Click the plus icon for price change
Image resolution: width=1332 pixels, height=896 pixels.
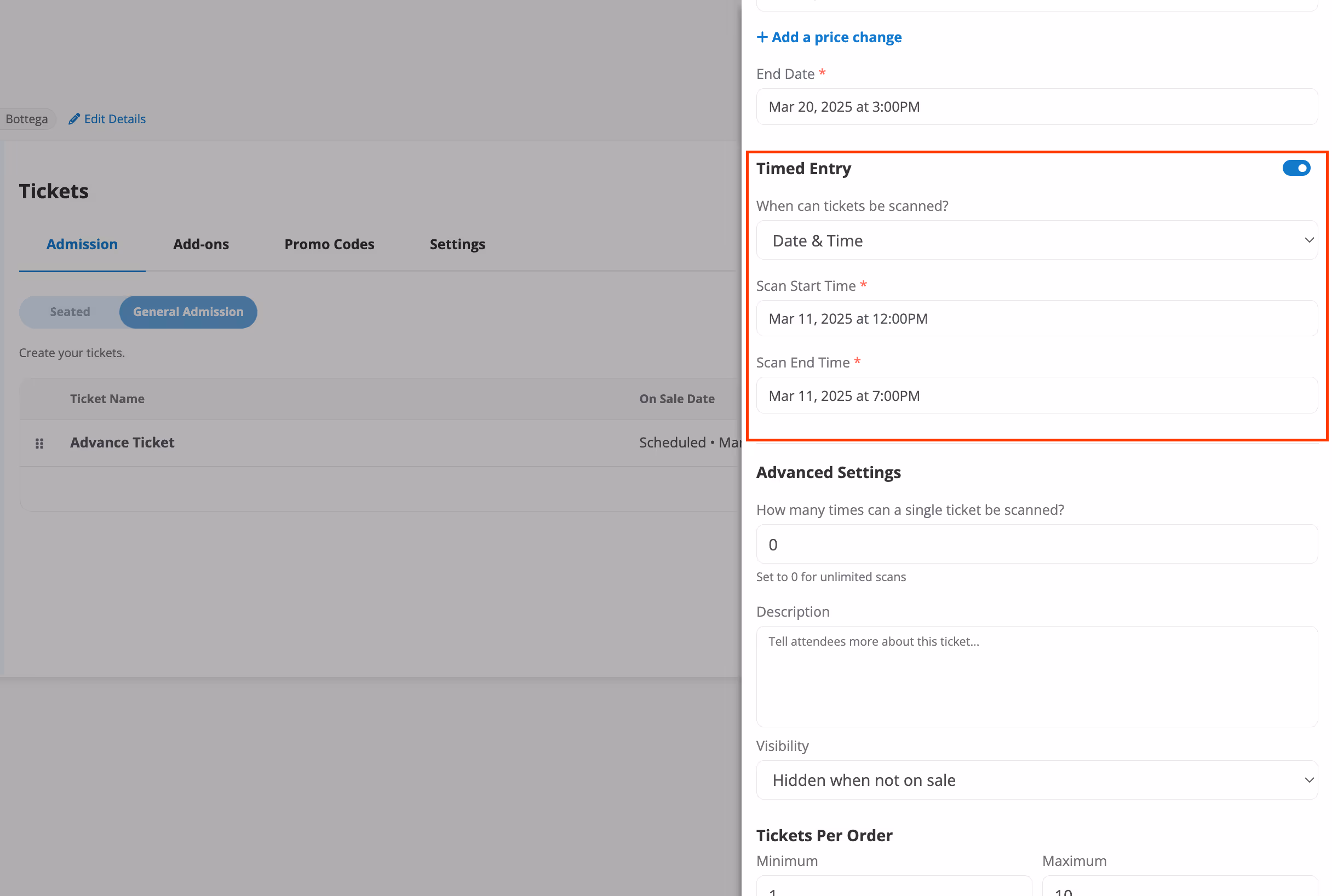click(x=762, y=37)
